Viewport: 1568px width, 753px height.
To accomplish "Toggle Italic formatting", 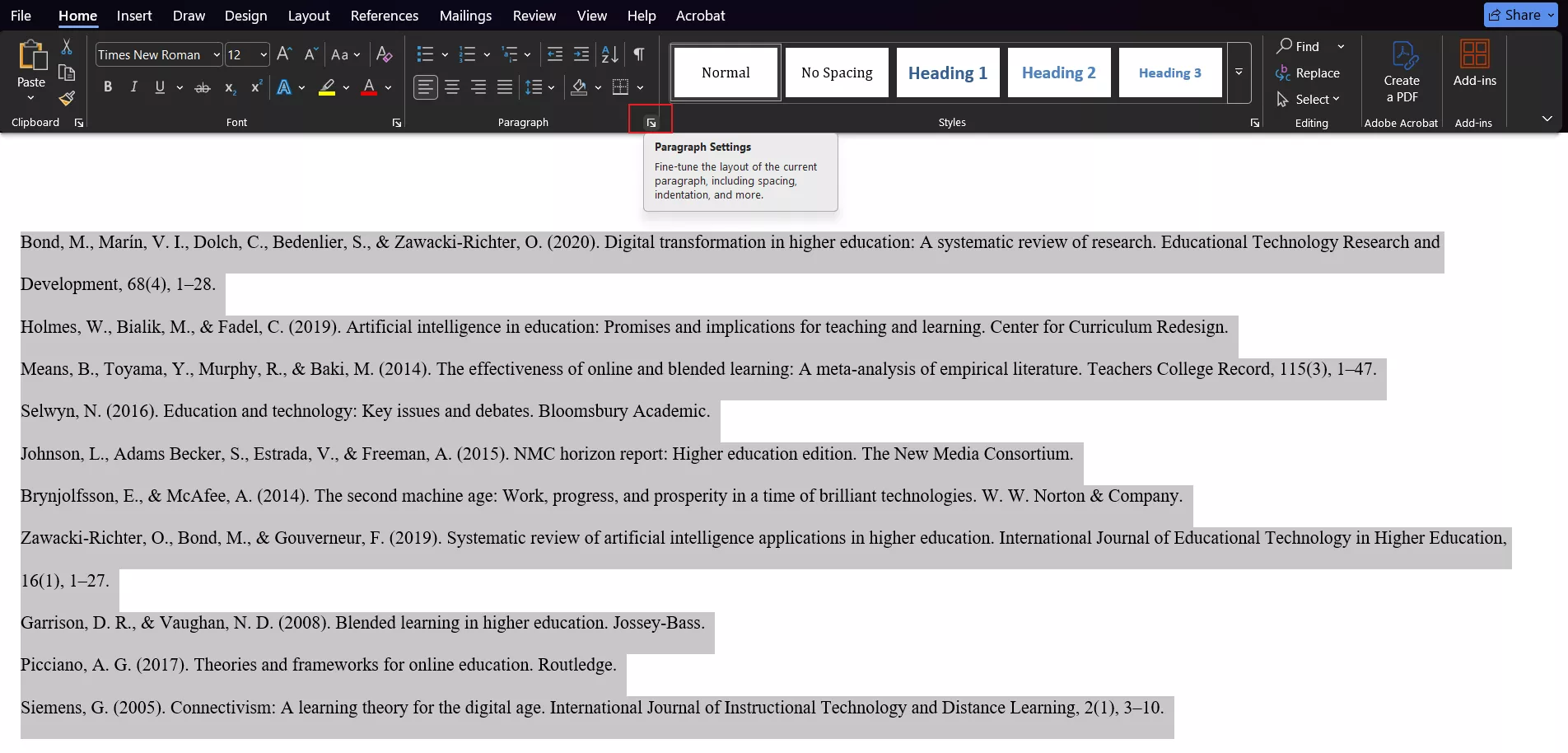I will 133,87.
